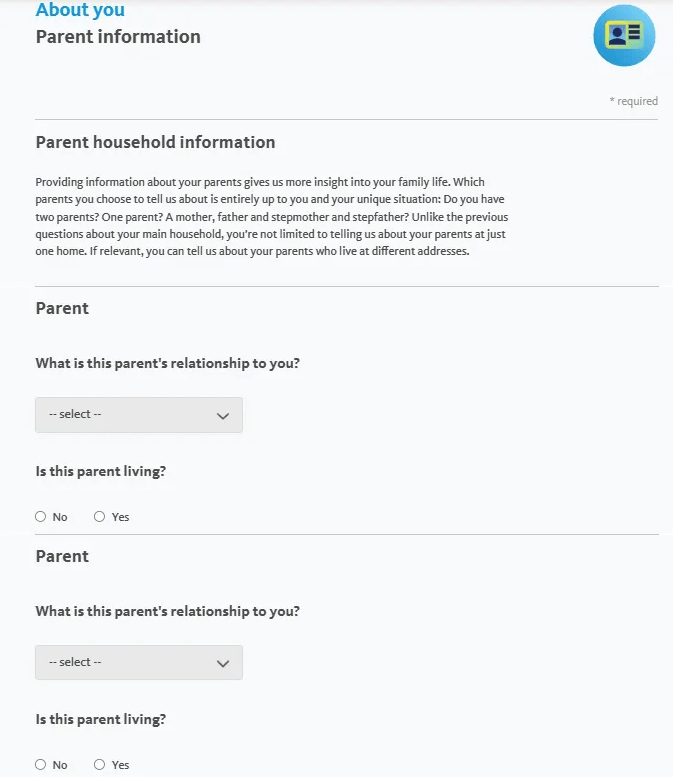The image size is (673, 777).
Task: Click the second 'Is this parent living?' label
Action: (x=101, y=719)
